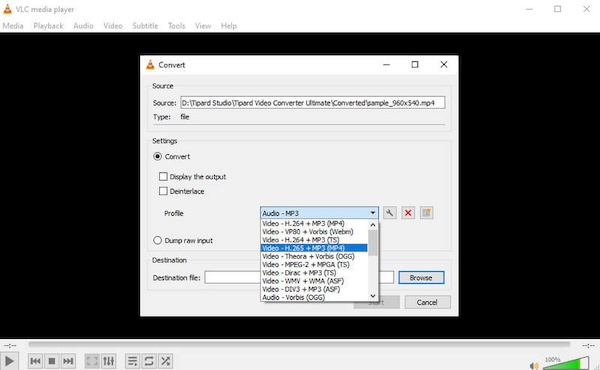
Task: Open the Tools menu
Action: pyautogui.click(x=176, y=26)
